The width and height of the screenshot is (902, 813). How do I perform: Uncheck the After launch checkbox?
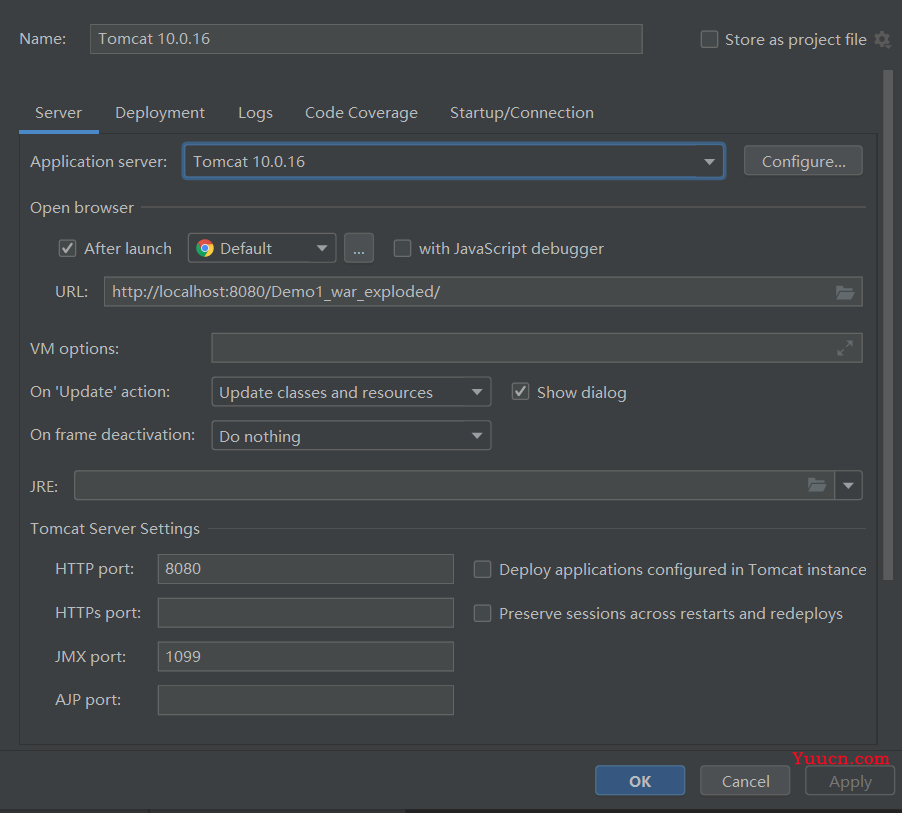pyautogui.click(x=67, y=249)
